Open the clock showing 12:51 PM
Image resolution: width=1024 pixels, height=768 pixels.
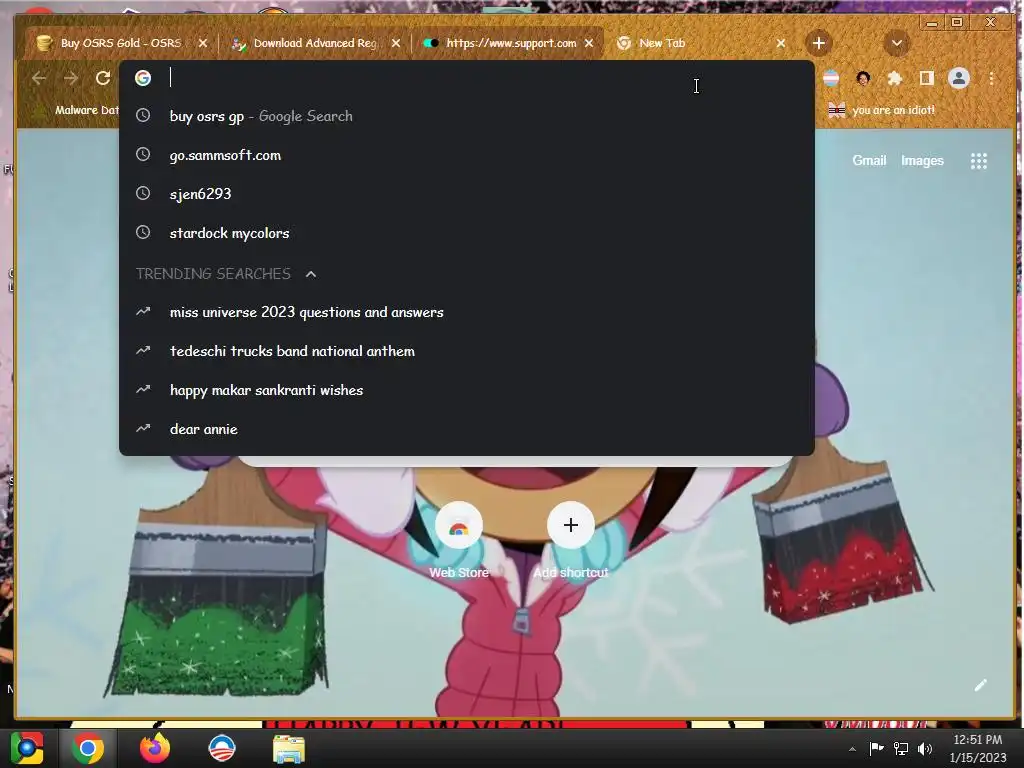click(x=978, y=748)
